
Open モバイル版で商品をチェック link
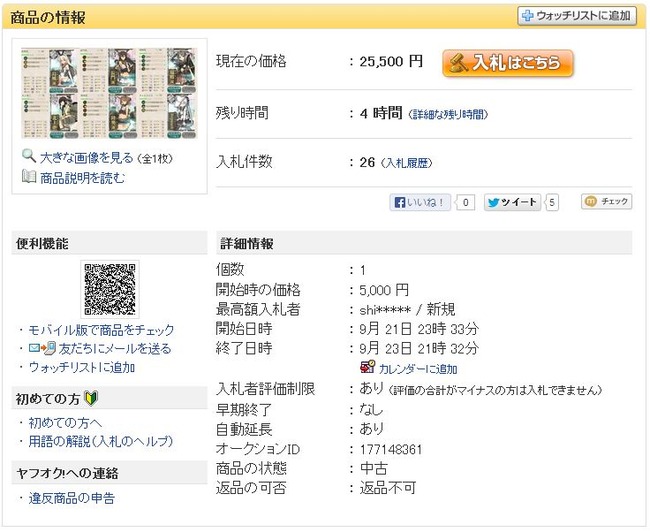(x=101, y=330)
